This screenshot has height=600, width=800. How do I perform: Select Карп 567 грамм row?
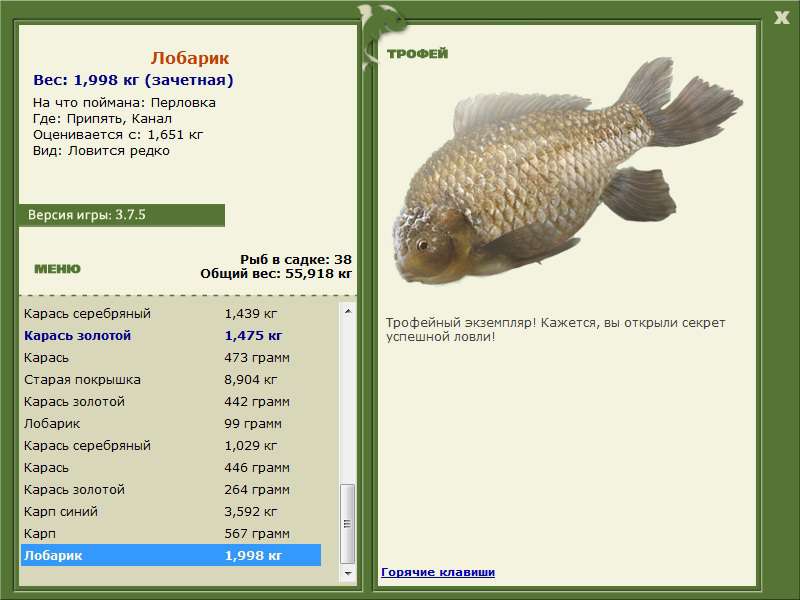[x=171, y=533]
